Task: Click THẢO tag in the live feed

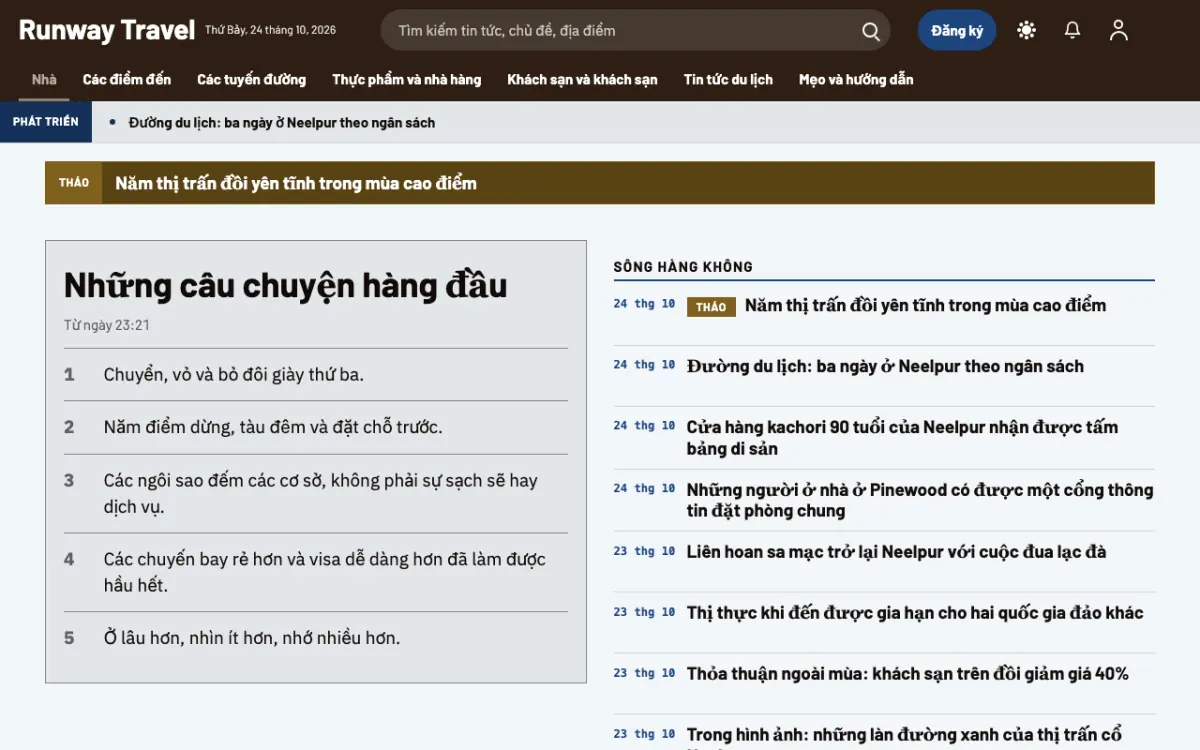Action: coord(711,307)
